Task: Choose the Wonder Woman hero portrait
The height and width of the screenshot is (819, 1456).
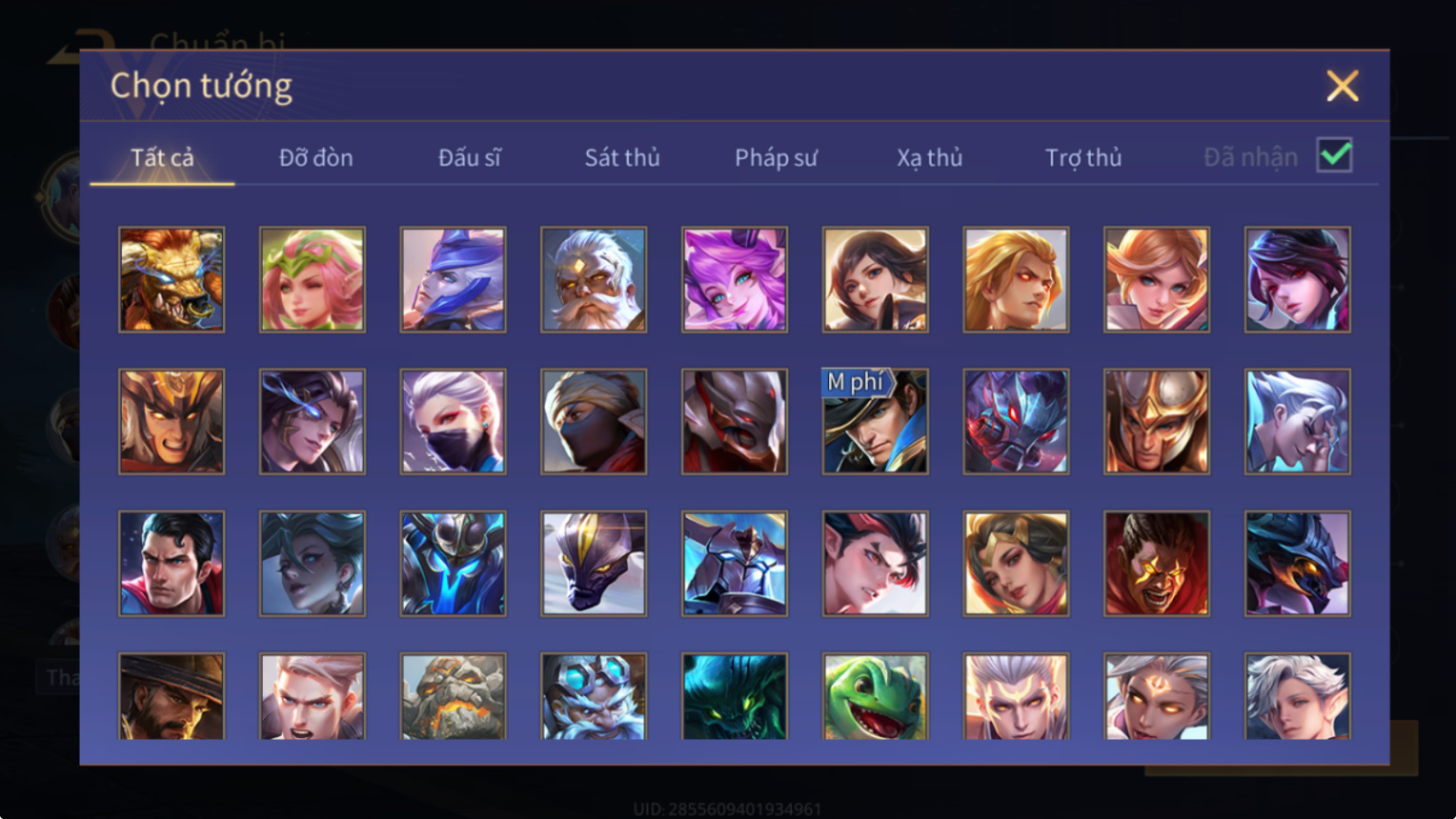Action: pyautogui.click(x=1016, y=563)
